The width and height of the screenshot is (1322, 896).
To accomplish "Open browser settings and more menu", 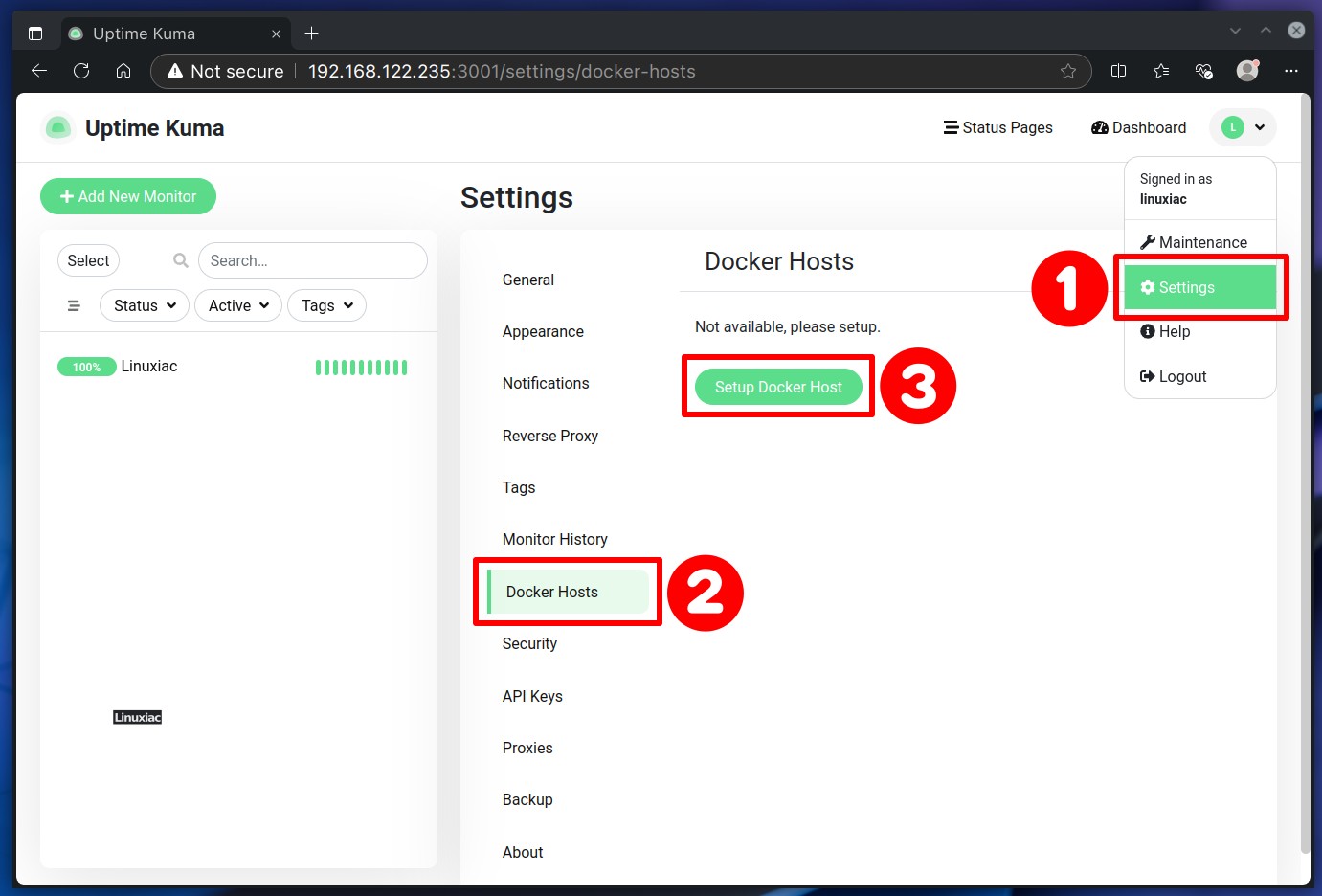I will pyautogui.click(x=1291, y=71).
